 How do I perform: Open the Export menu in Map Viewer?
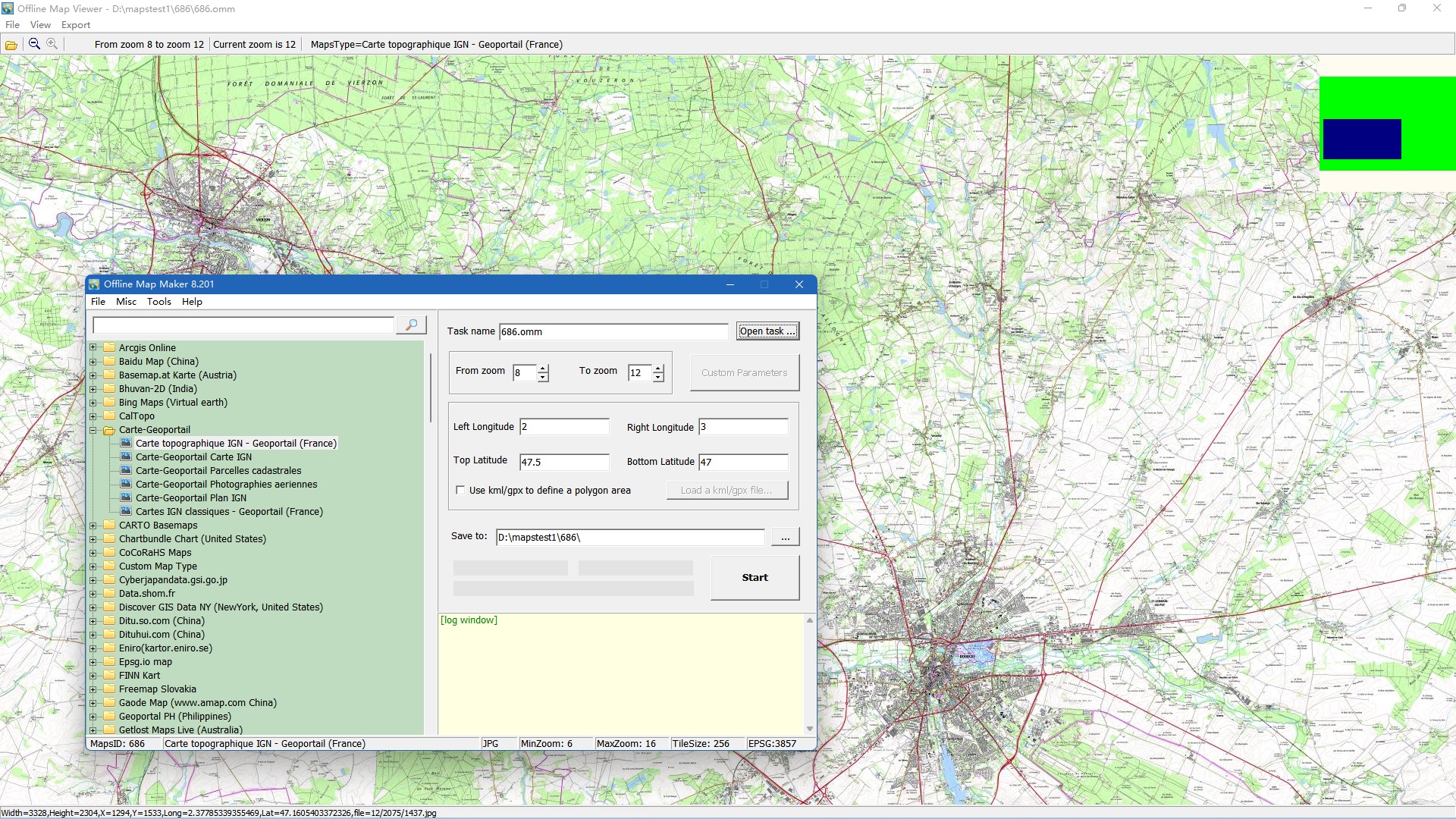coord(76,25)
